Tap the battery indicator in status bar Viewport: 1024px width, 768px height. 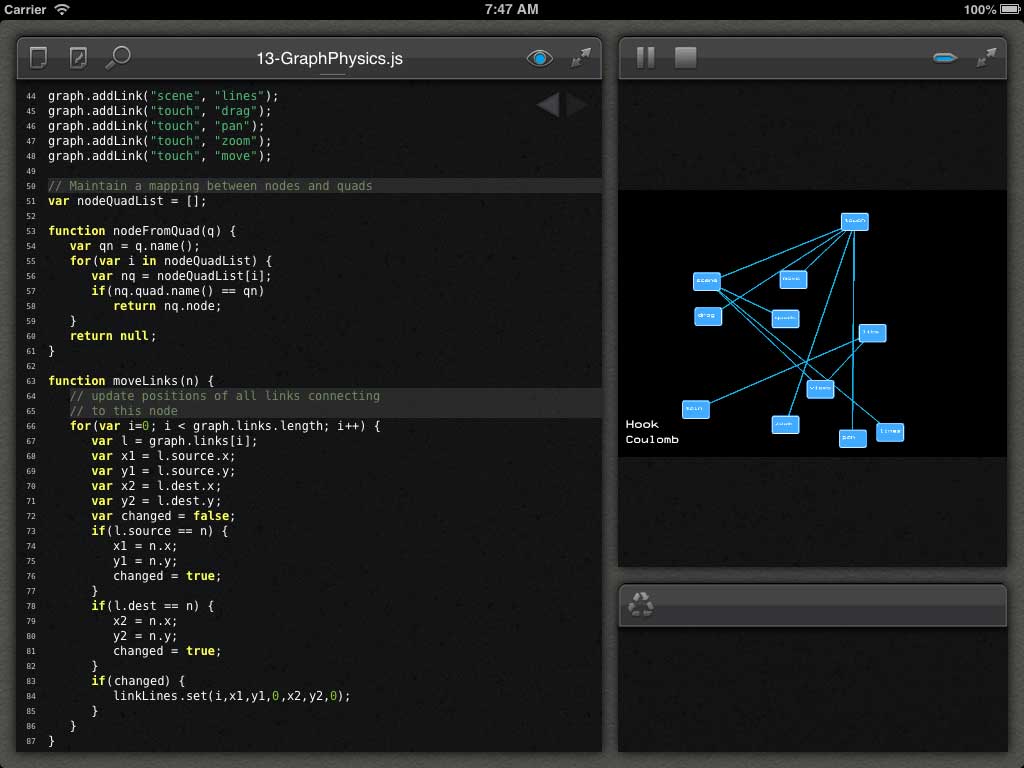(1009, 9)
